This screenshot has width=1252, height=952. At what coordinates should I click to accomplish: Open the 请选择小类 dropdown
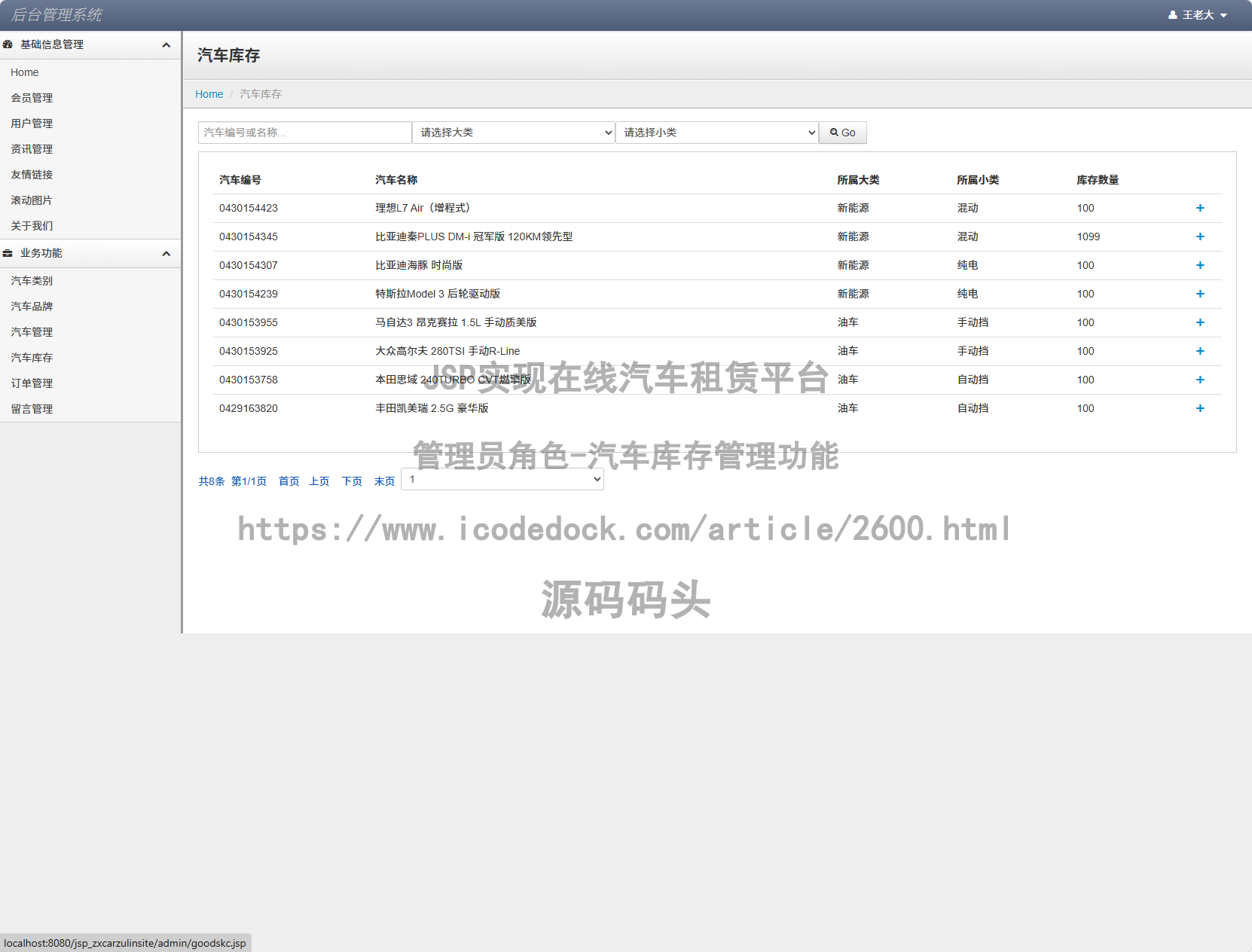click(716, 132)
